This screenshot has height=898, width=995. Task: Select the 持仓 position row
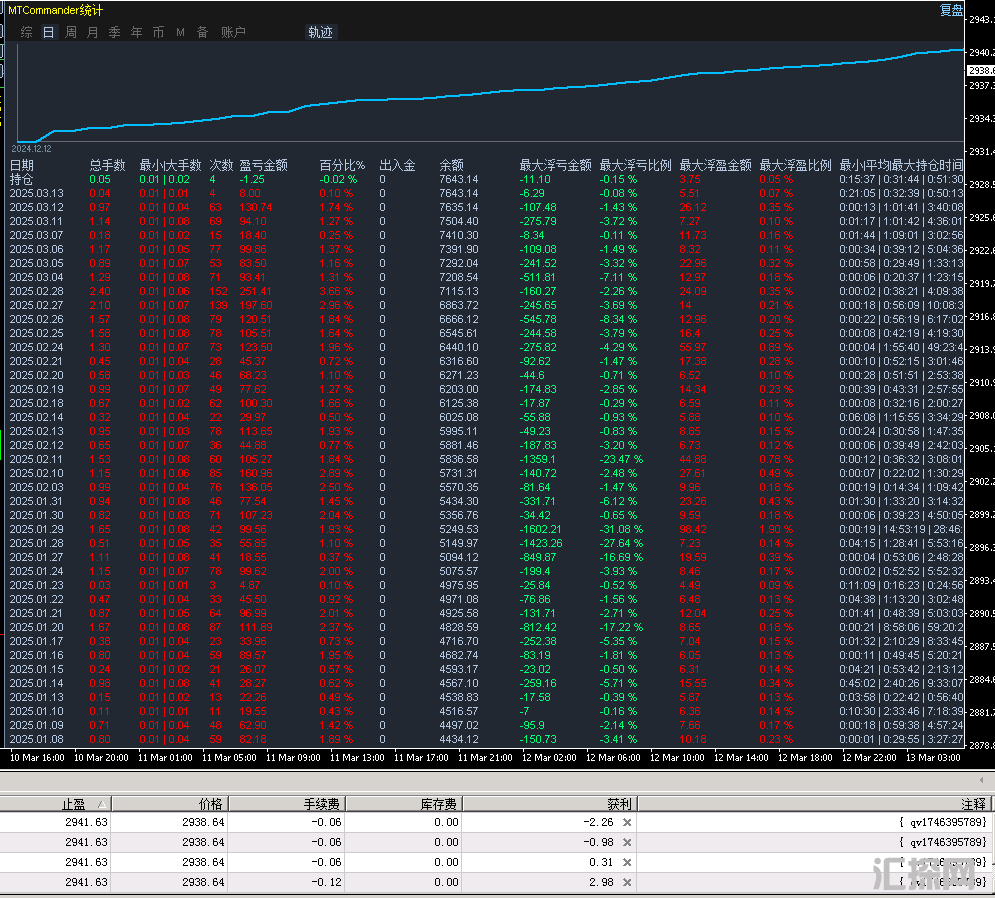pos(487,180)
